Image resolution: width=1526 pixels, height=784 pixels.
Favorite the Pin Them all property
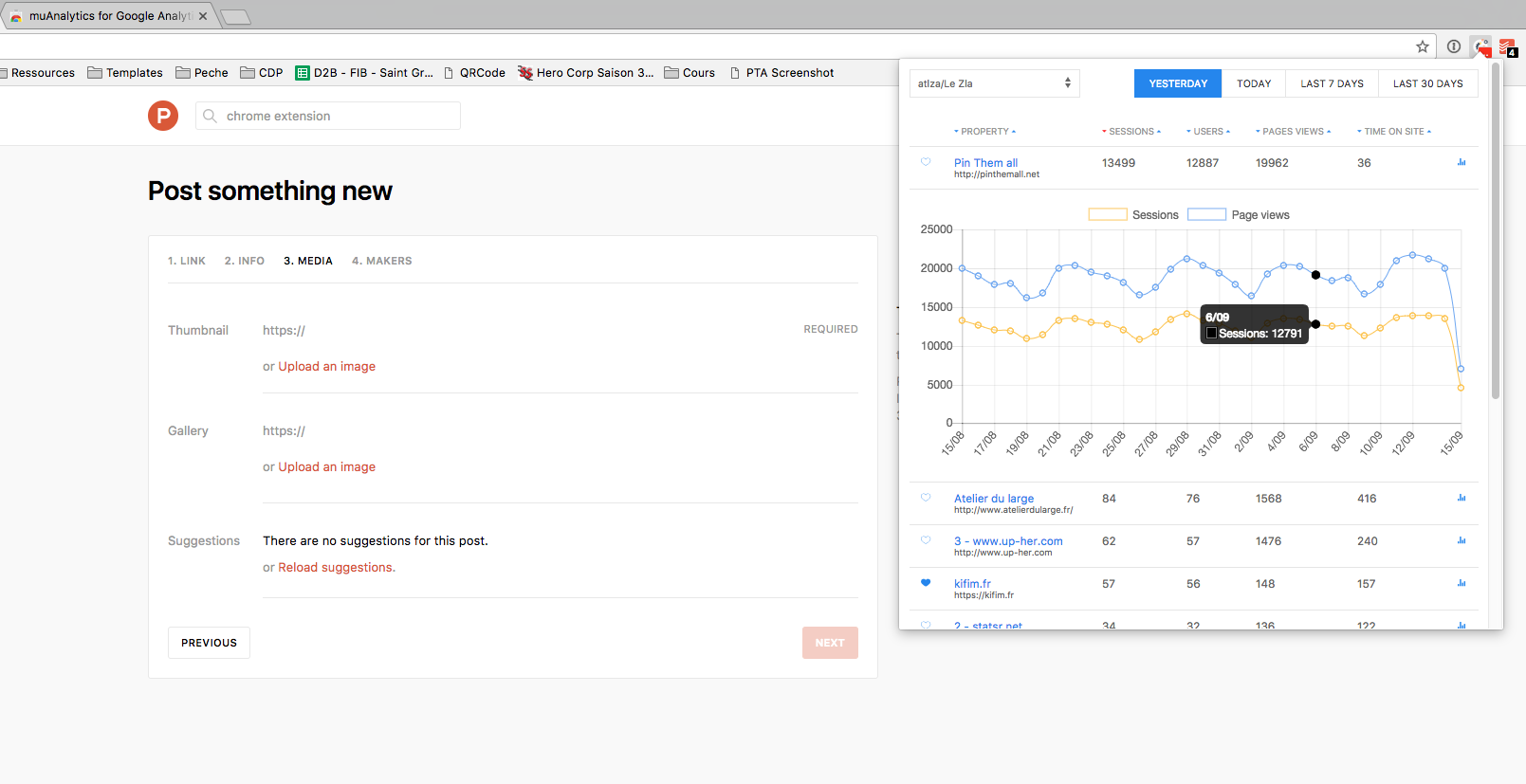926,161
